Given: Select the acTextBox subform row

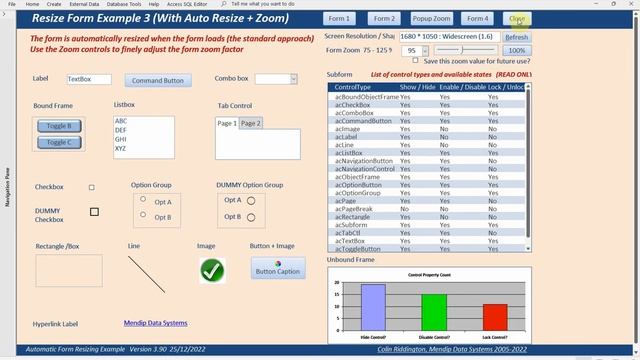Looking at the screenshot, I should [427, 241].
